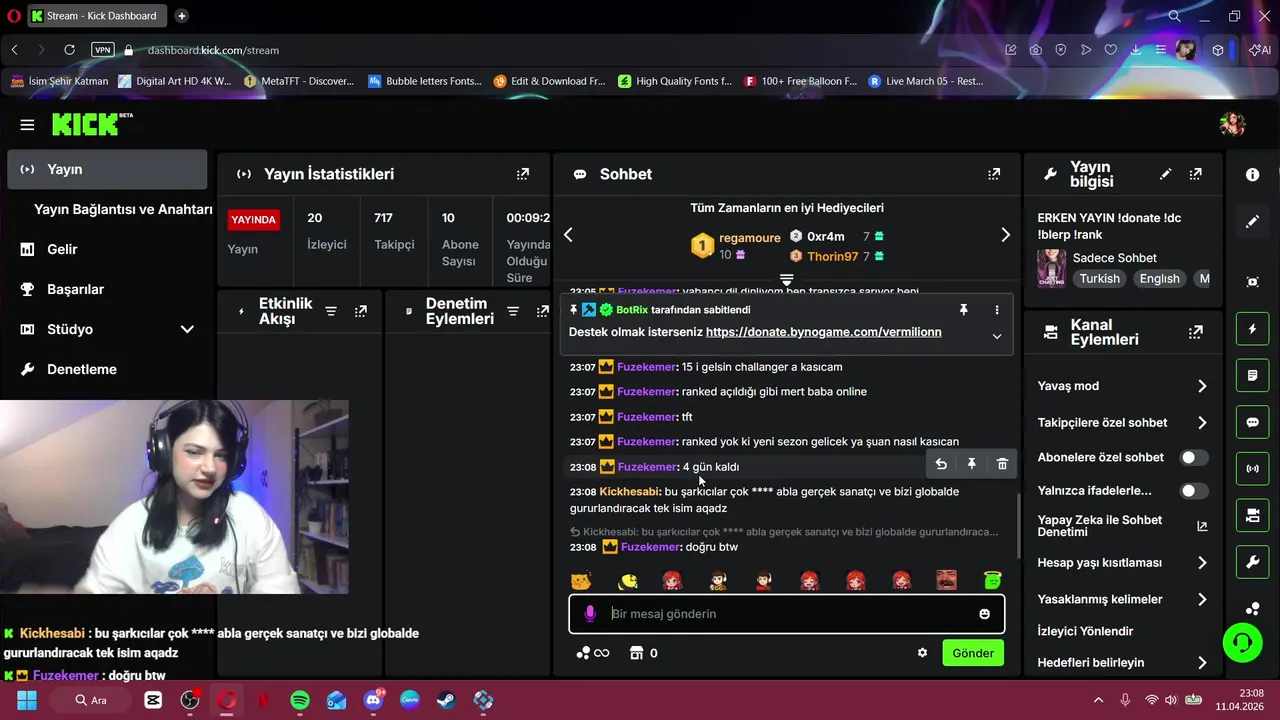Send the chat message with Gönder
Image resolution: width=1280 pixels, height=720 pixels.
(973, 653)
